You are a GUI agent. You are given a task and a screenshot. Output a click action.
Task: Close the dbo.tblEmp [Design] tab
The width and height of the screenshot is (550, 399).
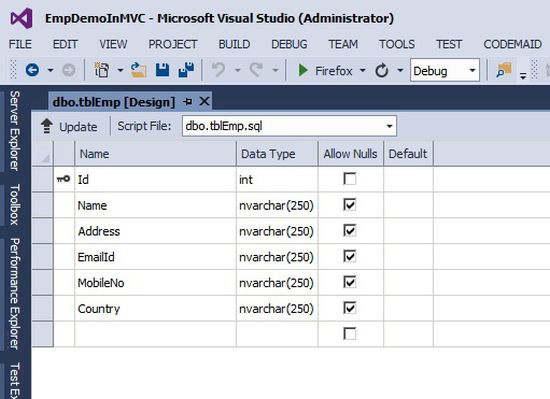click(204, 102)
